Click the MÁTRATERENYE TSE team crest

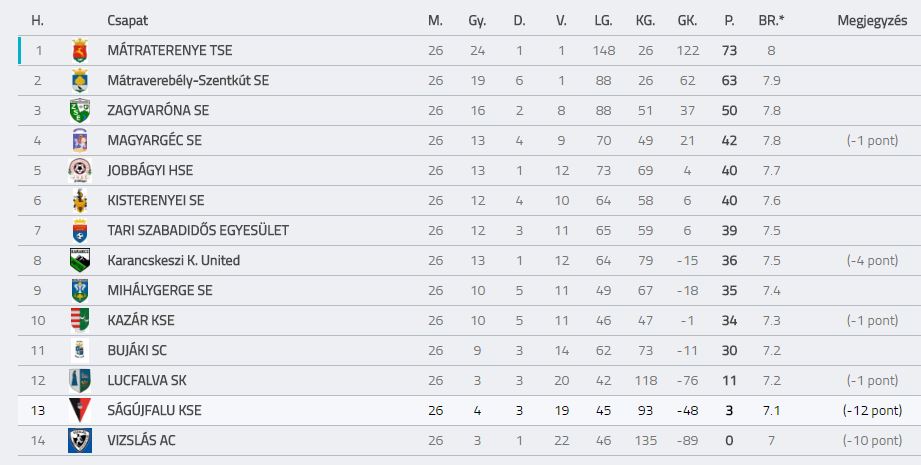80,50
